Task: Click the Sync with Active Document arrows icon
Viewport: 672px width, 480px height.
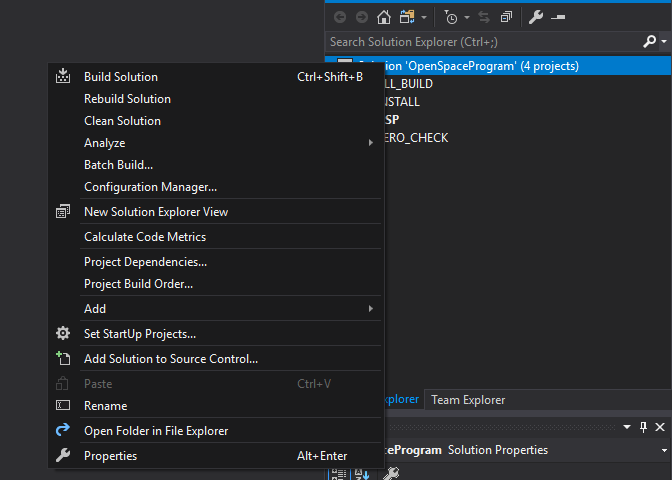Action: point(484,17)
